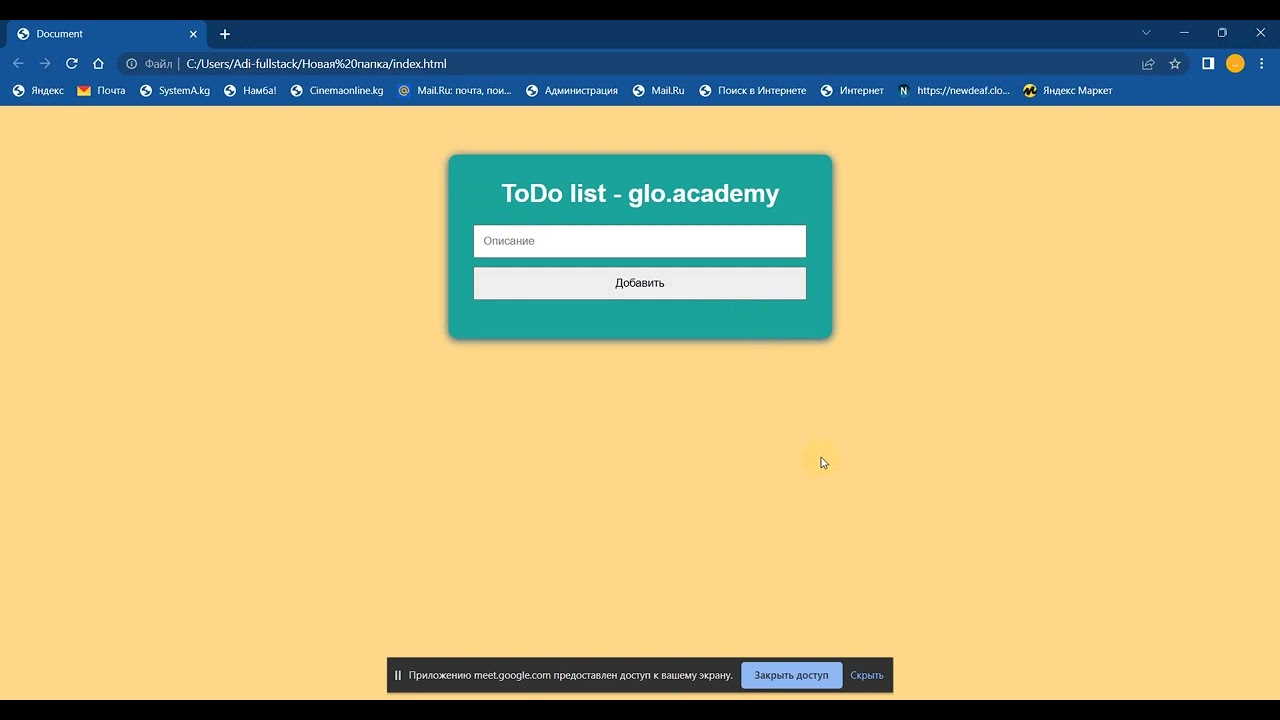The image size is (1280, 720).
Task: Open the SystemA.kg bookmark
Action: [x=175, y=90]
